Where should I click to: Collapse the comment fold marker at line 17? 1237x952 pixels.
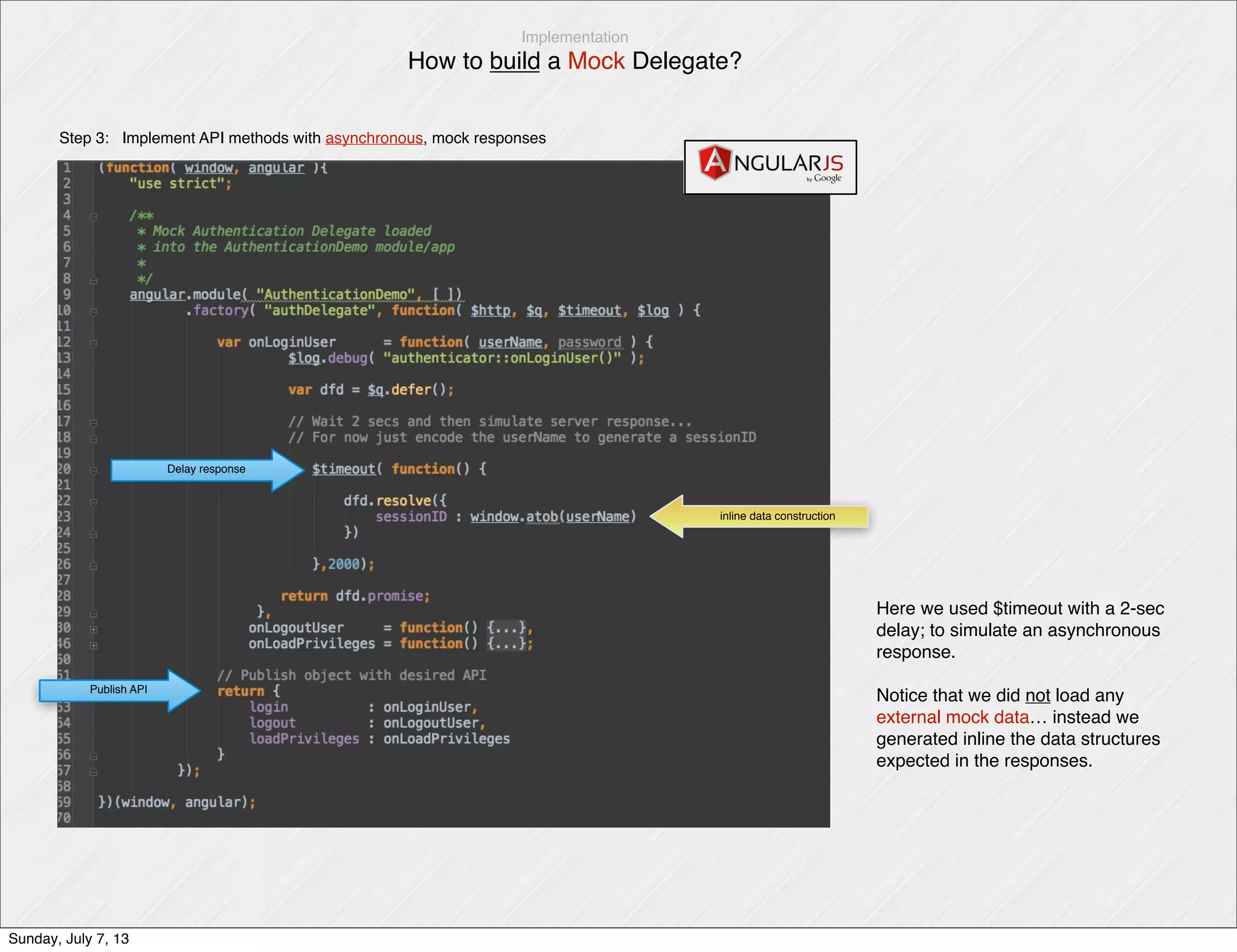[x=94, y=423]
